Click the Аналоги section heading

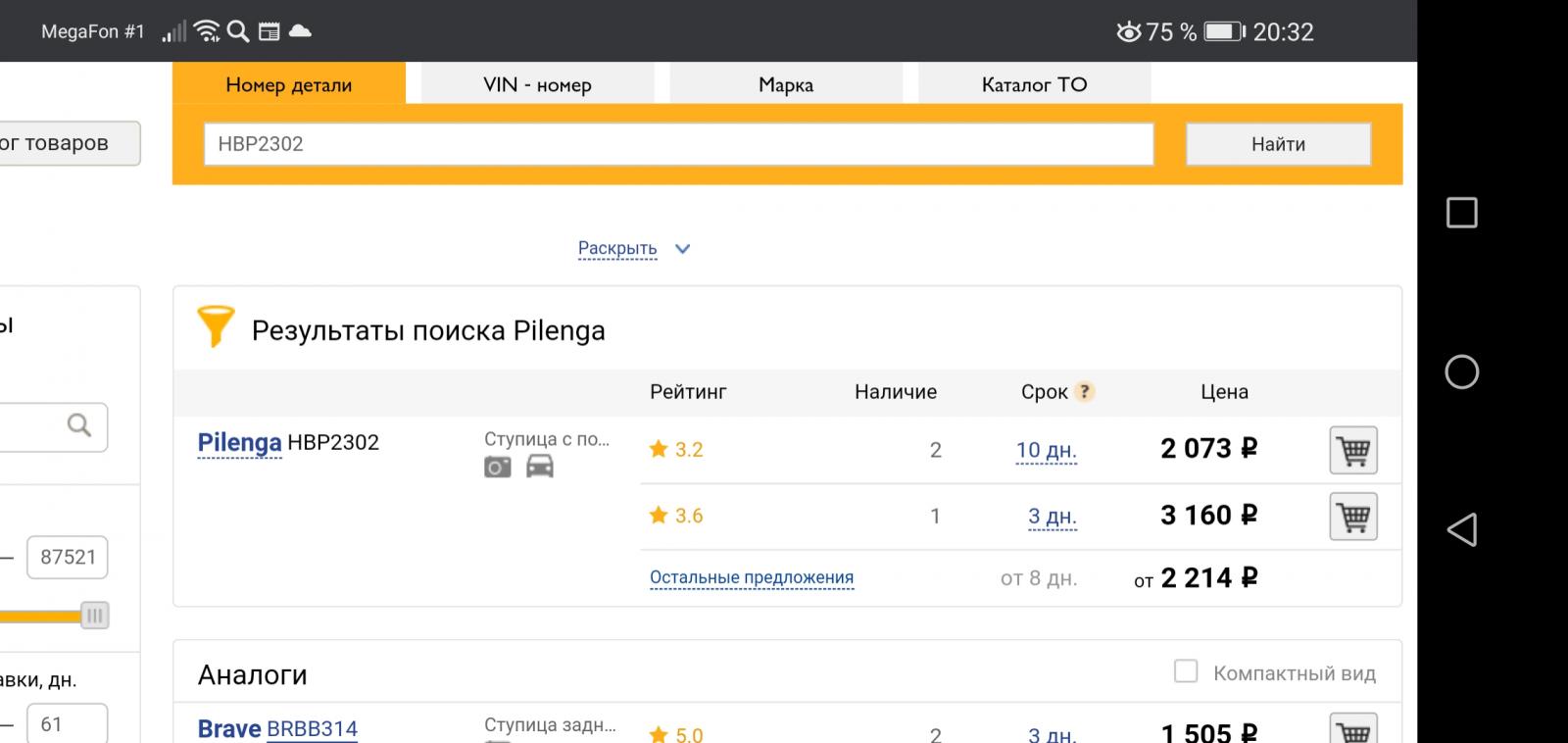(253, 674)
